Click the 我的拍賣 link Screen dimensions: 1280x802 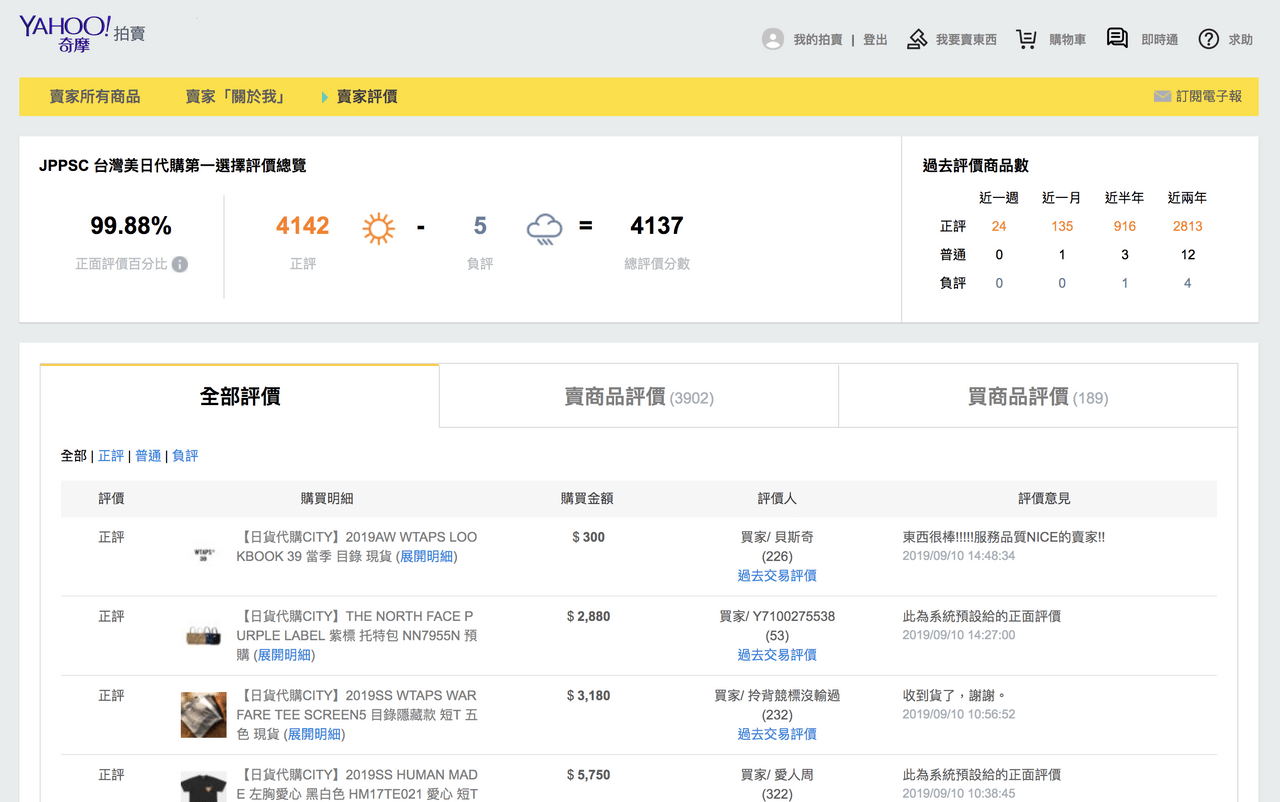tap(818, 40)
